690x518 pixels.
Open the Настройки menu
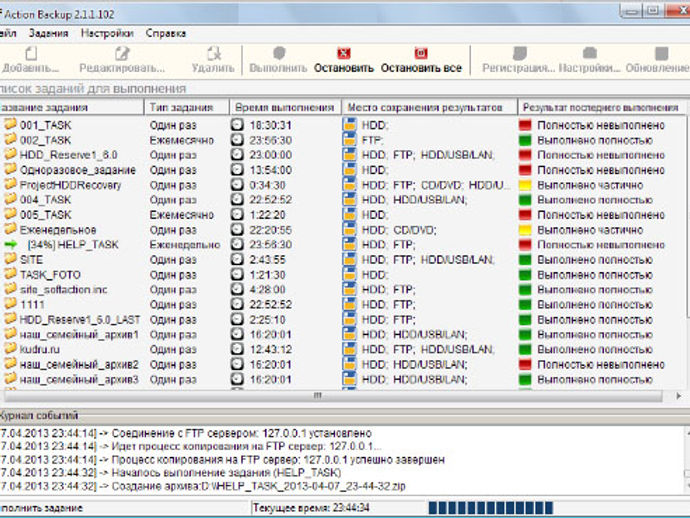pos(107,33)
